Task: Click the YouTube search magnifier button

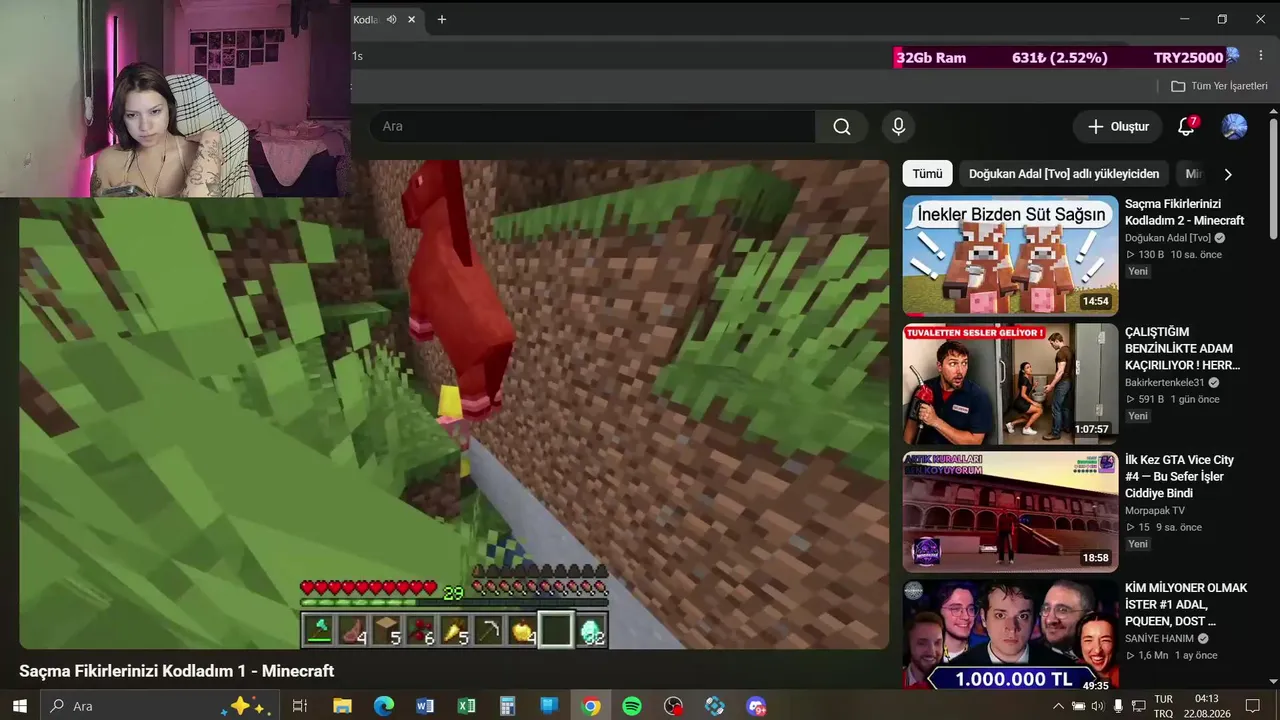Action: click(x=842, y=127)
